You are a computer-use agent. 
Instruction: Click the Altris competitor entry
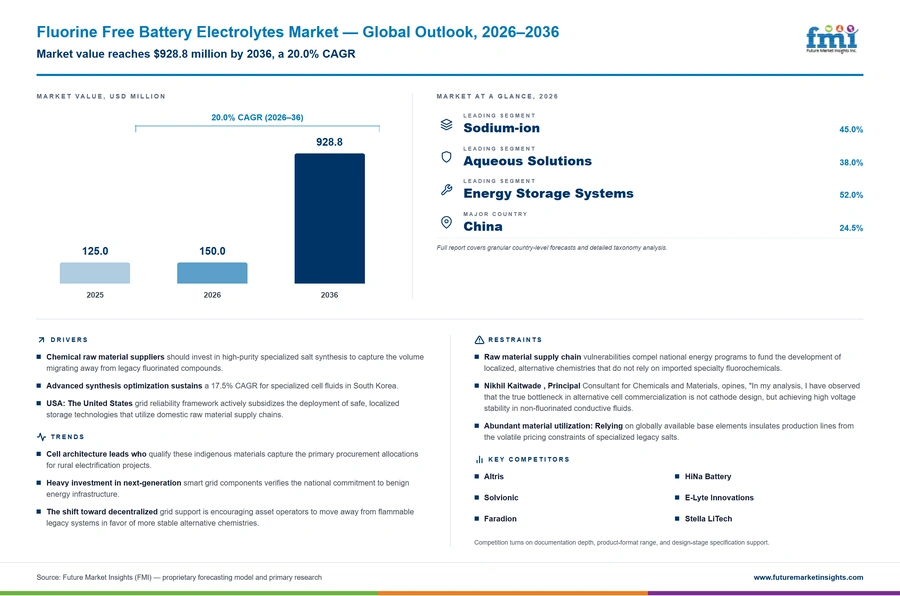pos(493,477)
